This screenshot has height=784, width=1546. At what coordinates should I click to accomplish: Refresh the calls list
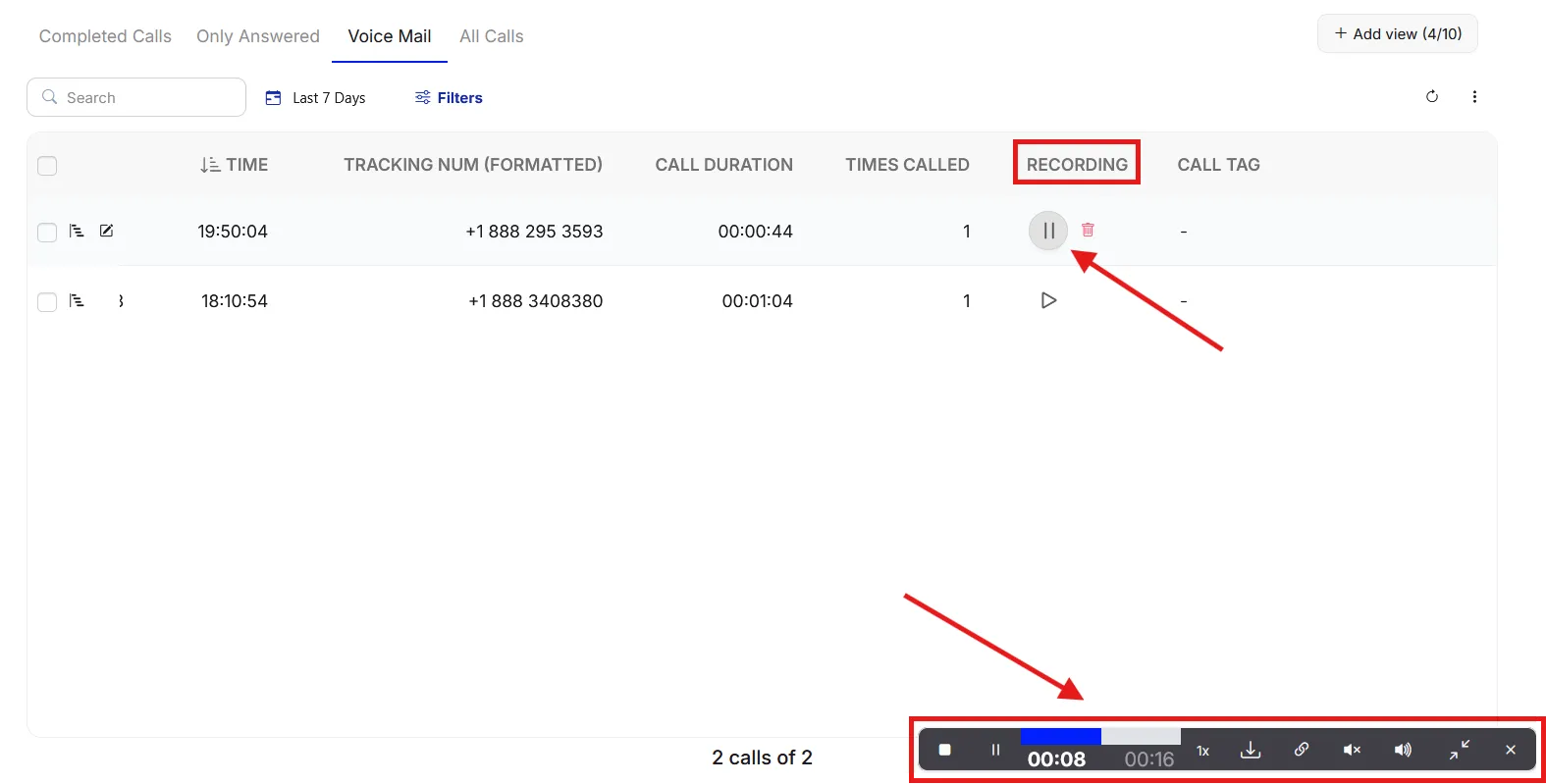(1432, 96)
